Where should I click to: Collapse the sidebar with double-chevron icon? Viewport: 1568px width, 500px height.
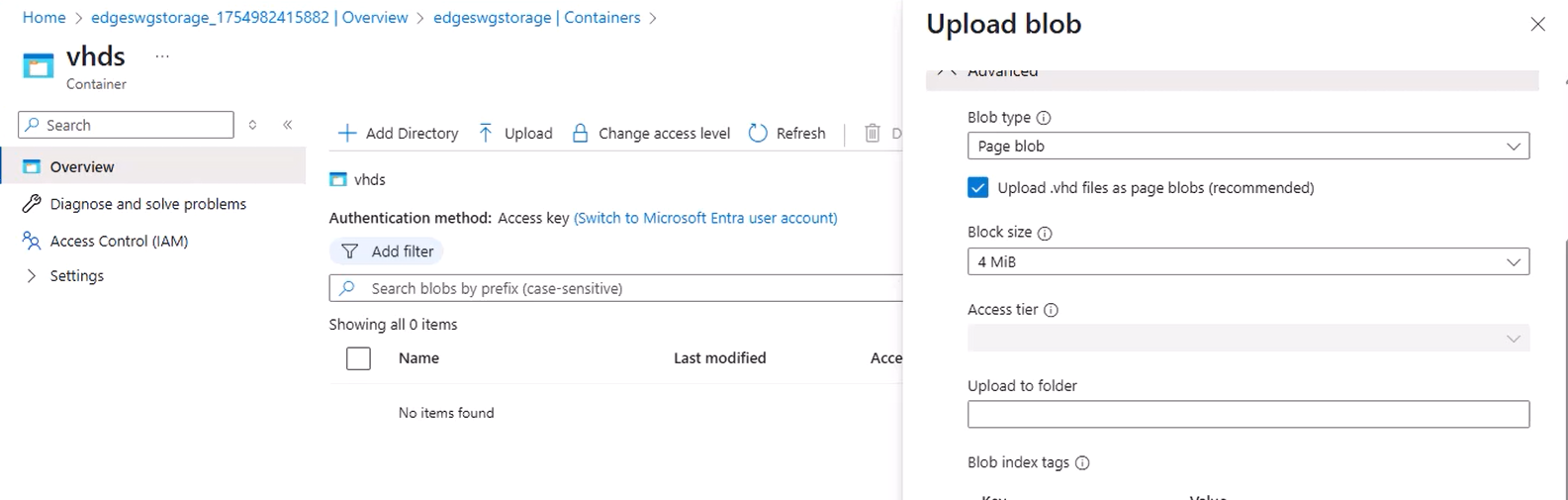point(288,125)
